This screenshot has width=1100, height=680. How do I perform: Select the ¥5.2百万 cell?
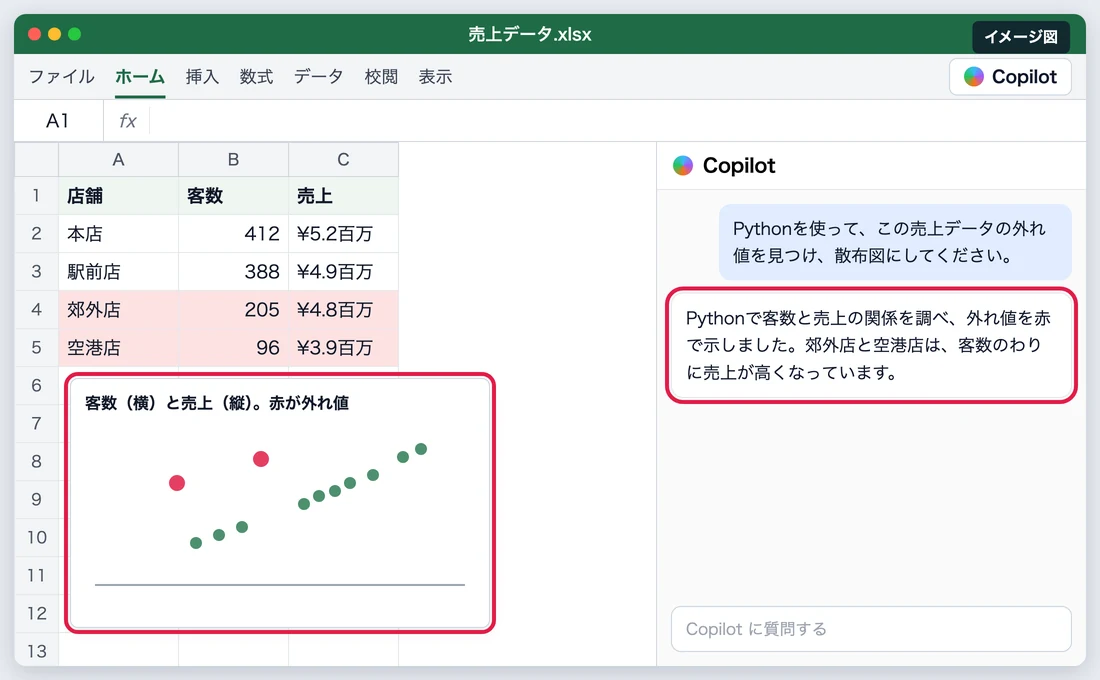point(343,233)
